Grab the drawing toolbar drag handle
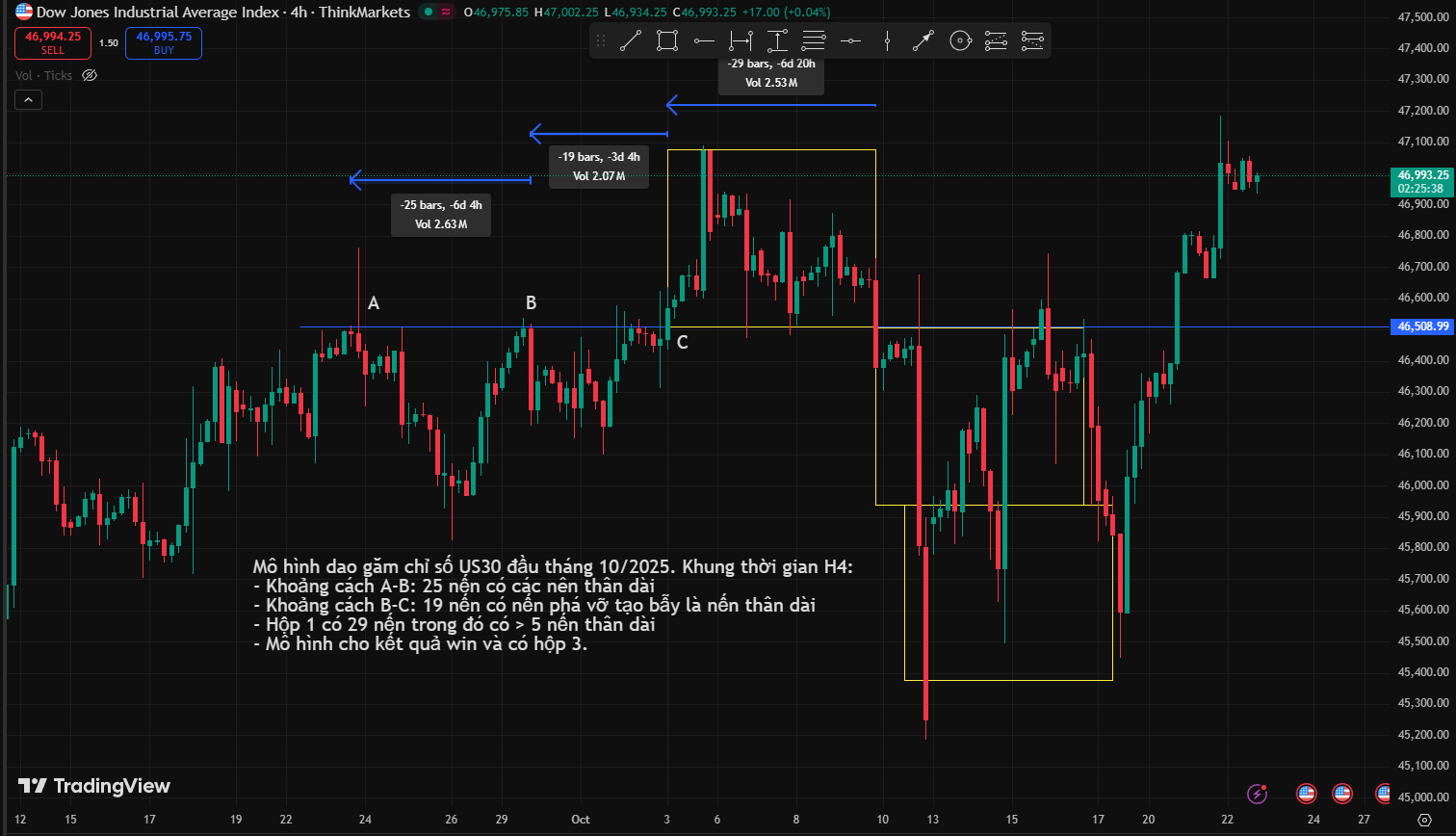1456x836 pixels. coord(601,40)
